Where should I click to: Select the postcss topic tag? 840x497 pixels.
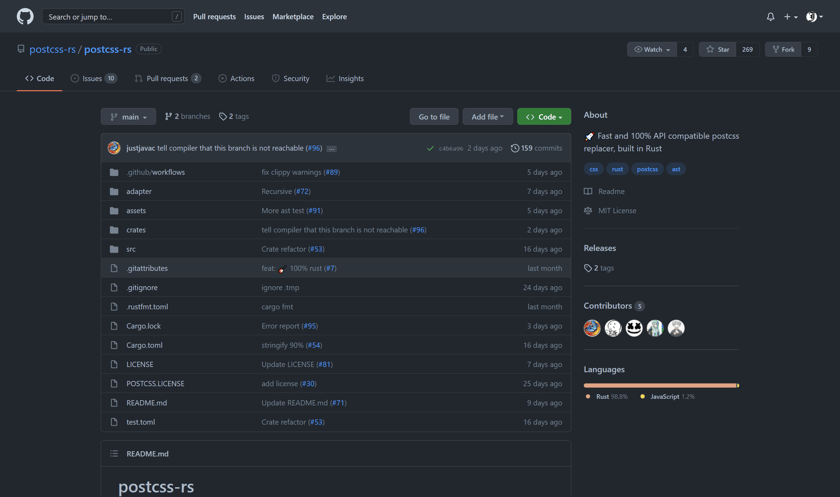(647, 169)
